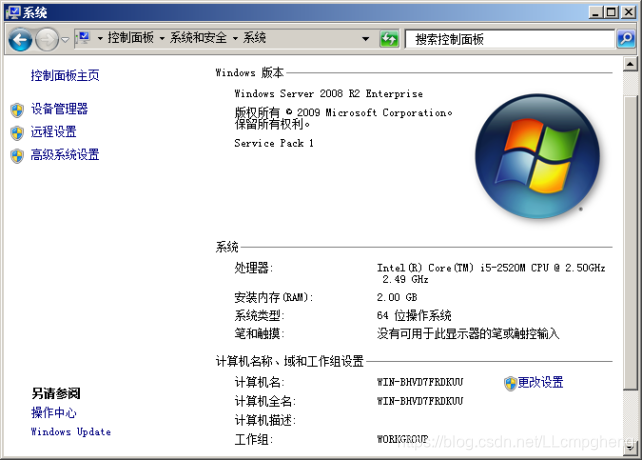This screenshot has height=460, width=643.
Task: Click scrollbar down arrow
Action: 630,448
